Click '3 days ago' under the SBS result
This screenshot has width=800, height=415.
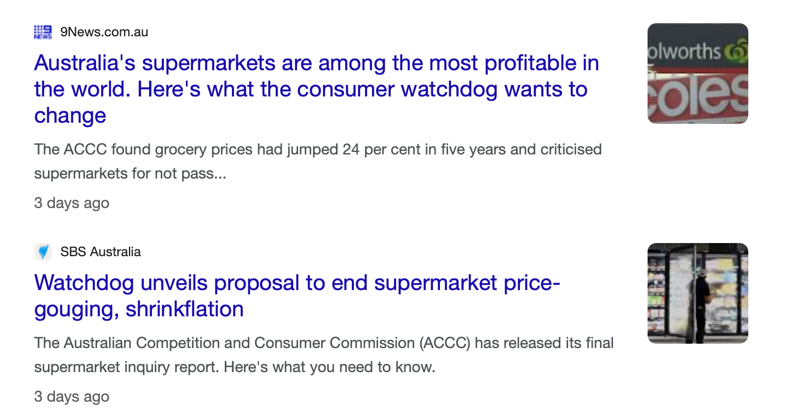pos(72,396)
